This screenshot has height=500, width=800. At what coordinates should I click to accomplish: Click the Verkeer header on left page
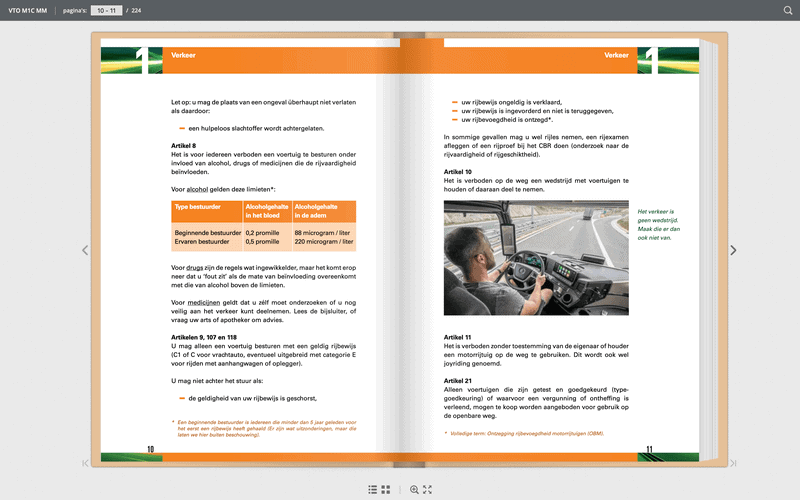pyautogui.click(x=183, y=55)
